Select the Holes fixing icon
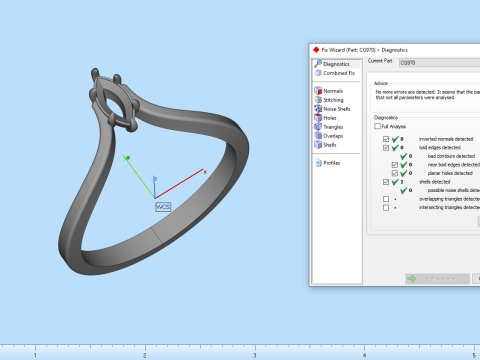This screenshot has height=360, width=480. coord(318,118)
